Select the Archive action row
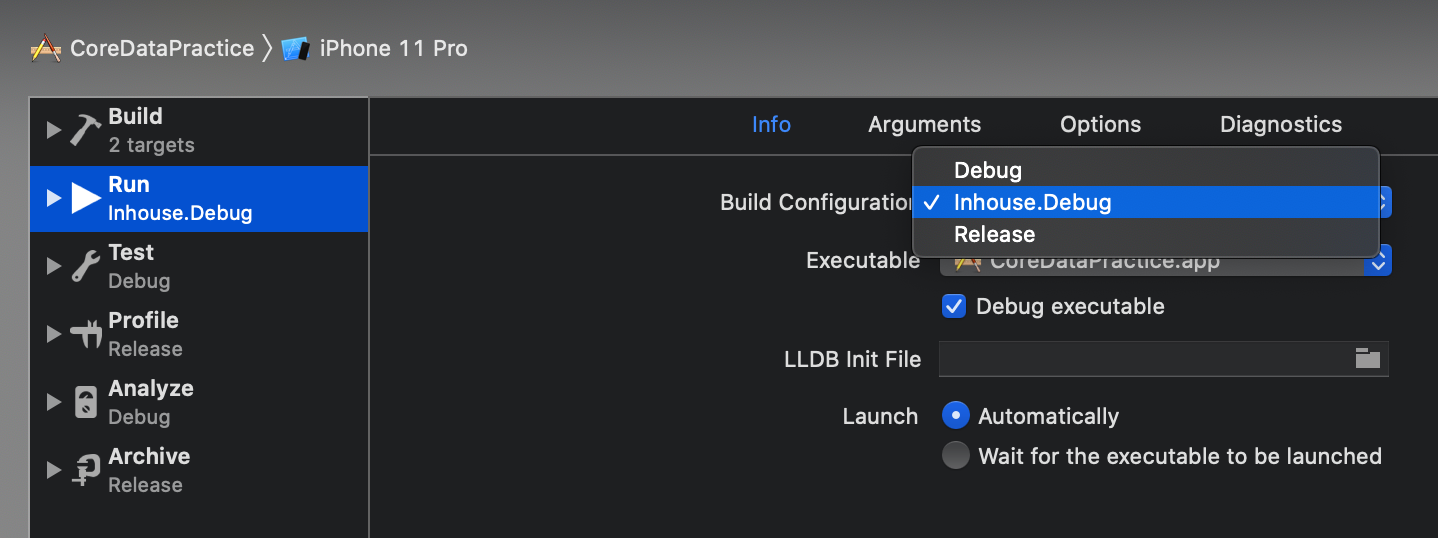 point(200,470)
